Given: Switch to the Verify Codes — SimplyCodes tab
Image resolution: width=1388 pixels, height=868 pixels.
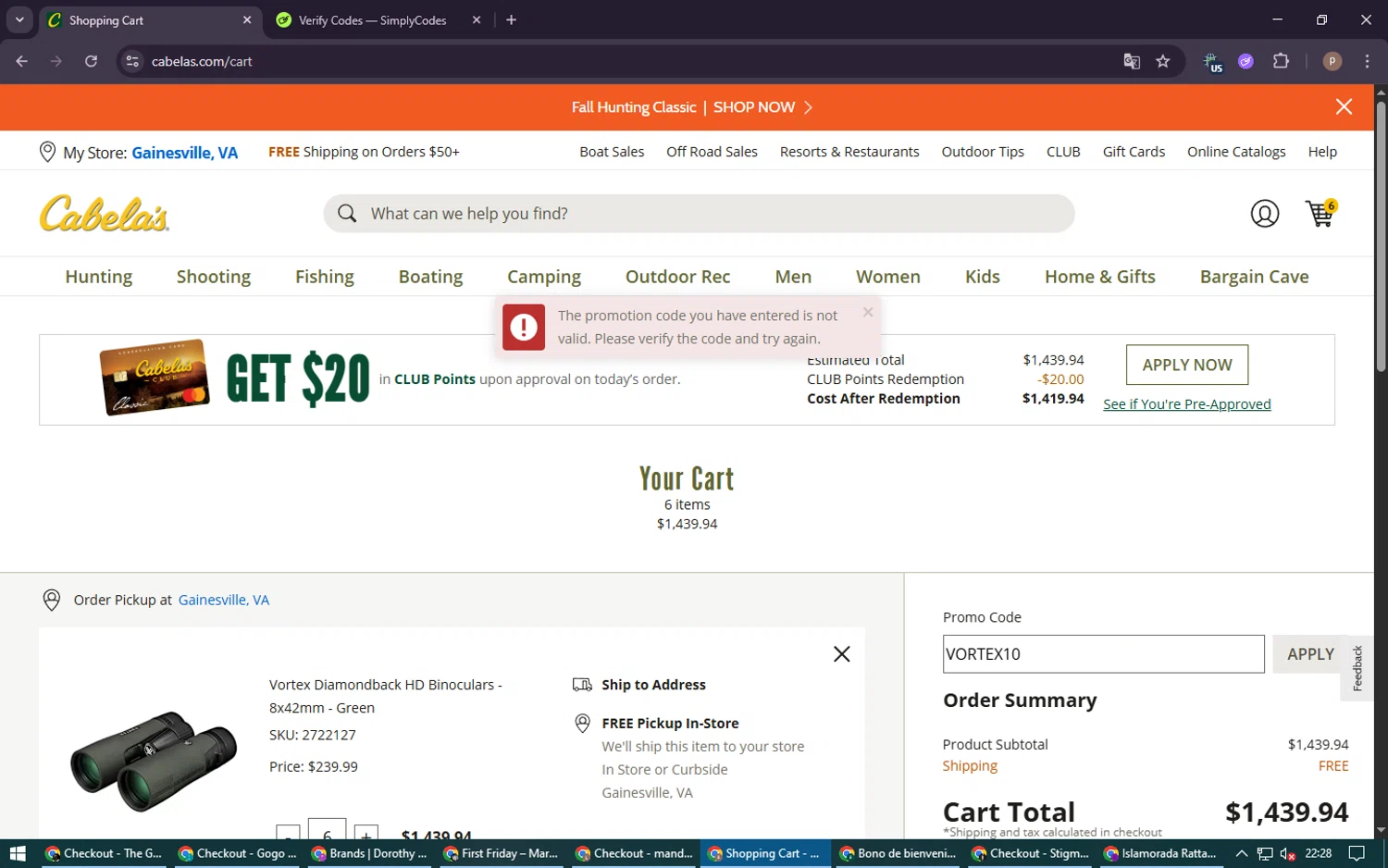Looking at the screenshot, I should 373,20.
